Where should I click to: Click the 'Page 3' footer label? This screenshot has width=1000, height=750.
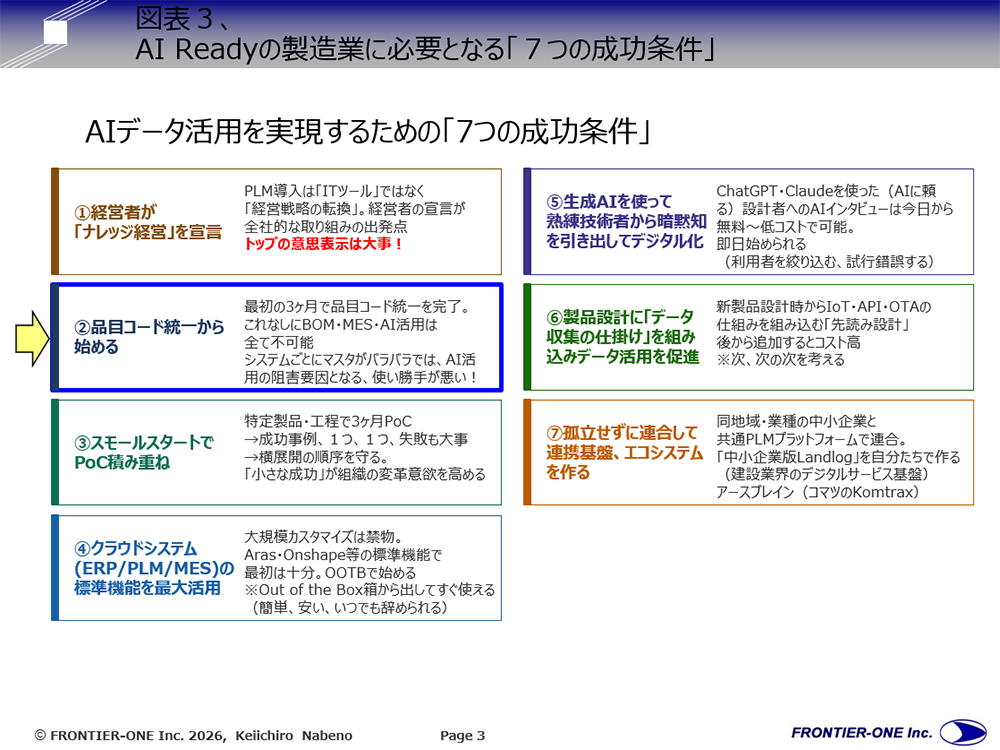tap(462, 735)
